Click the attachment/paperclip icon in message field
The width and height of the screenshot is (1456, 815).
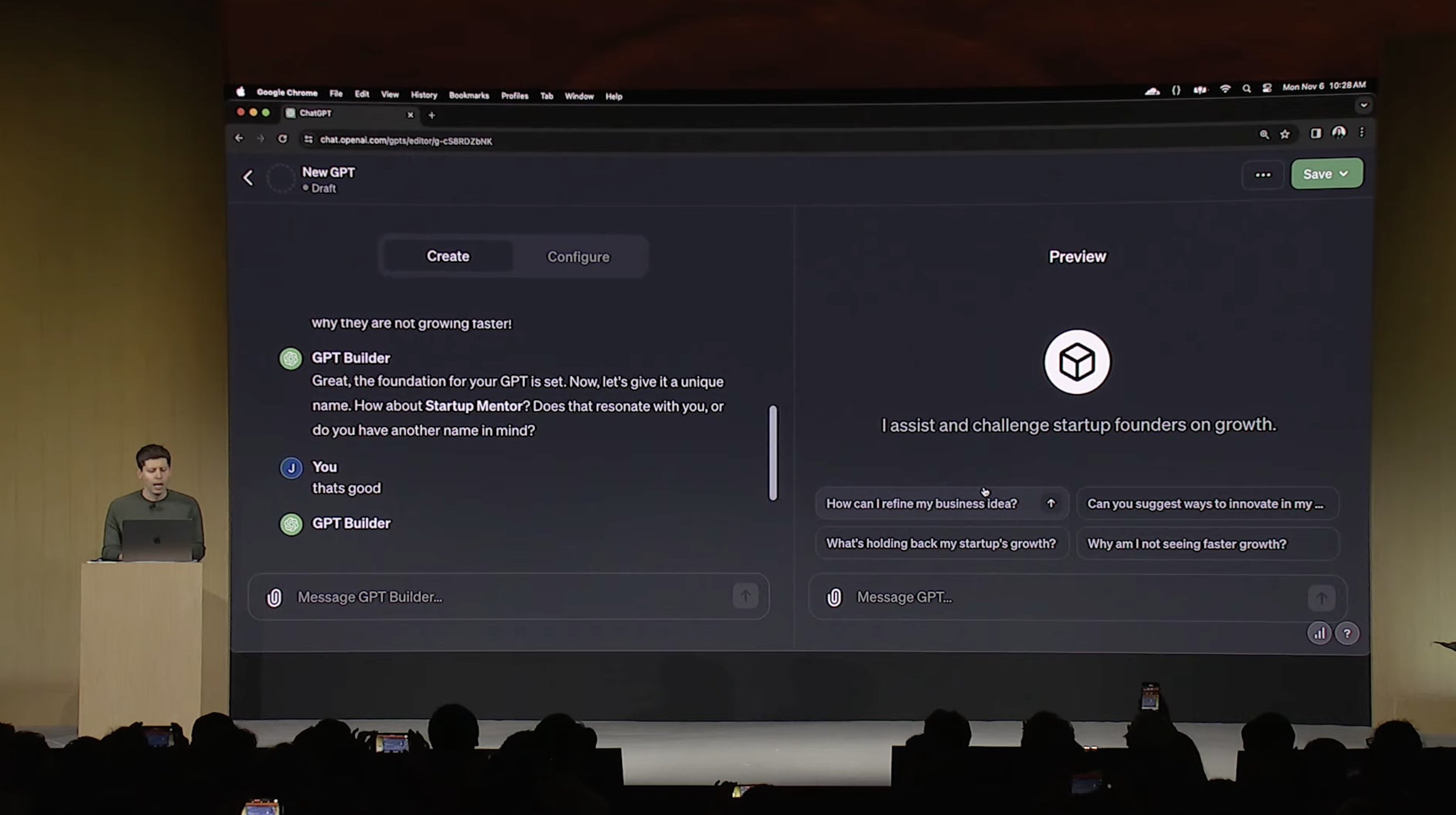click(x=274, y=596)
